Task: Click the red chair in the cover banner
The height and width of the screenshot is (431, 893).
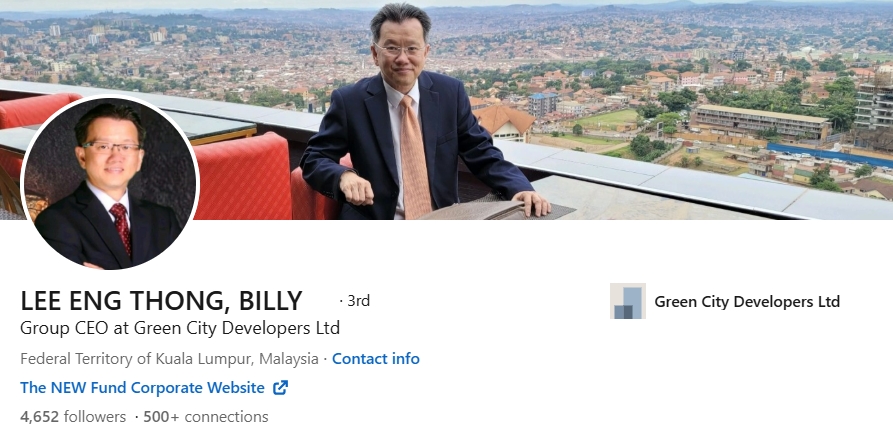Action: [x=243, y=176]
